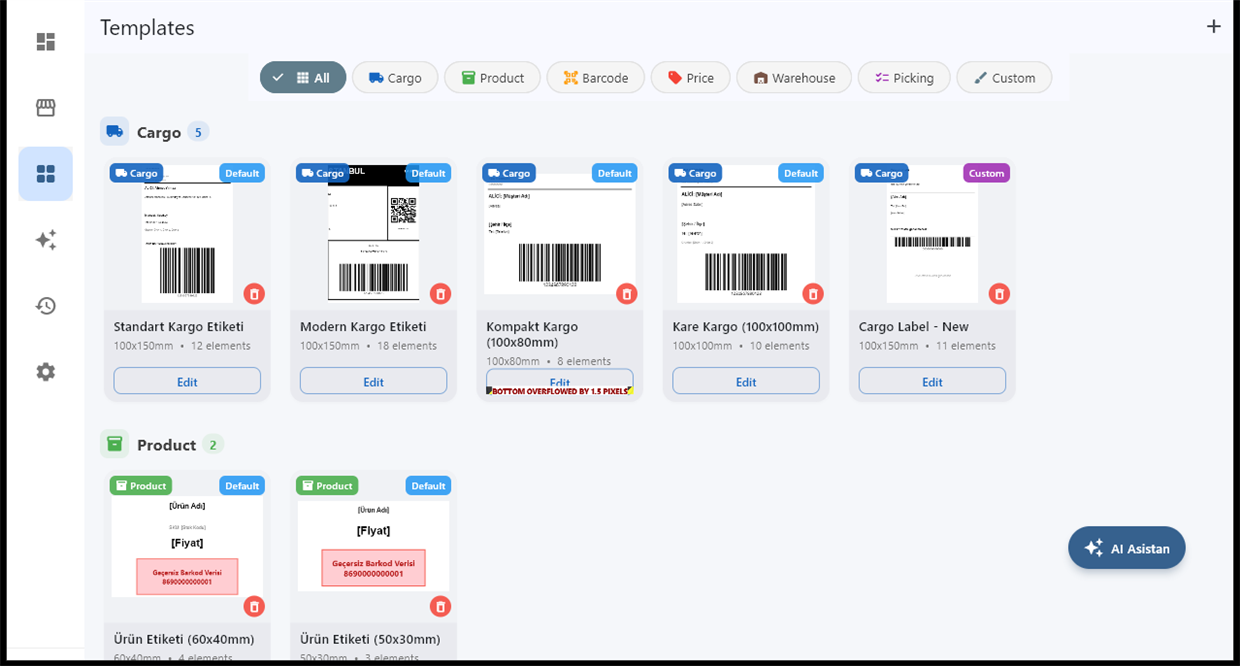Delete the Cargo Label - New template
The image size is (1240, 666).
(x=999, y=294)
